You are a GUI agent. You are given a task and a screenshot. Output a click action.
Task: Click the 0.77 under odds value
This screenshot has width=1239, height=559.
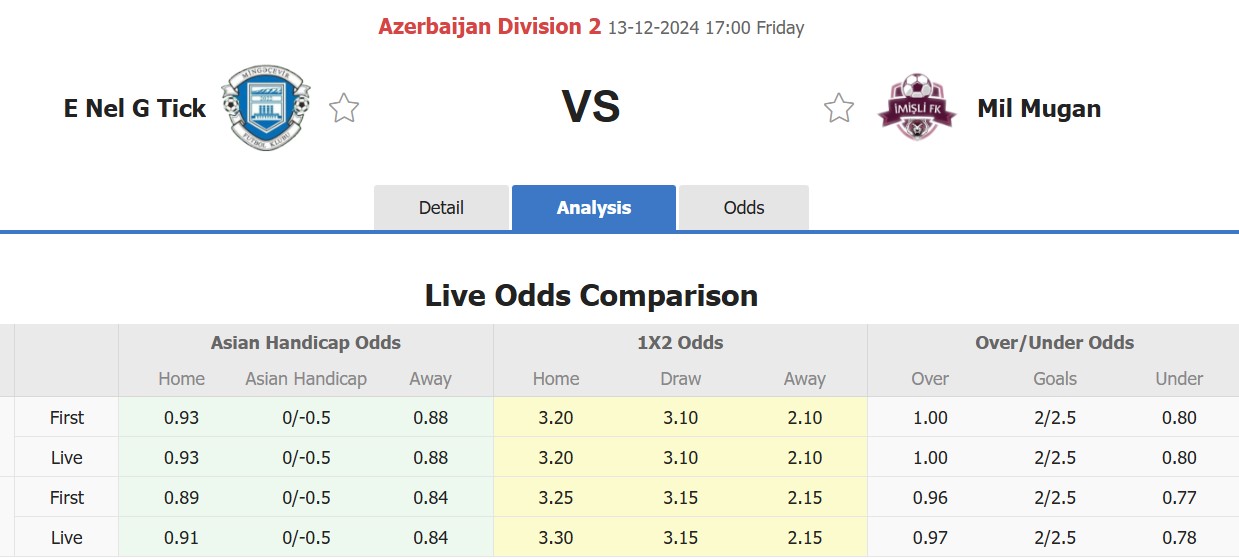[x=1179, y=498]
